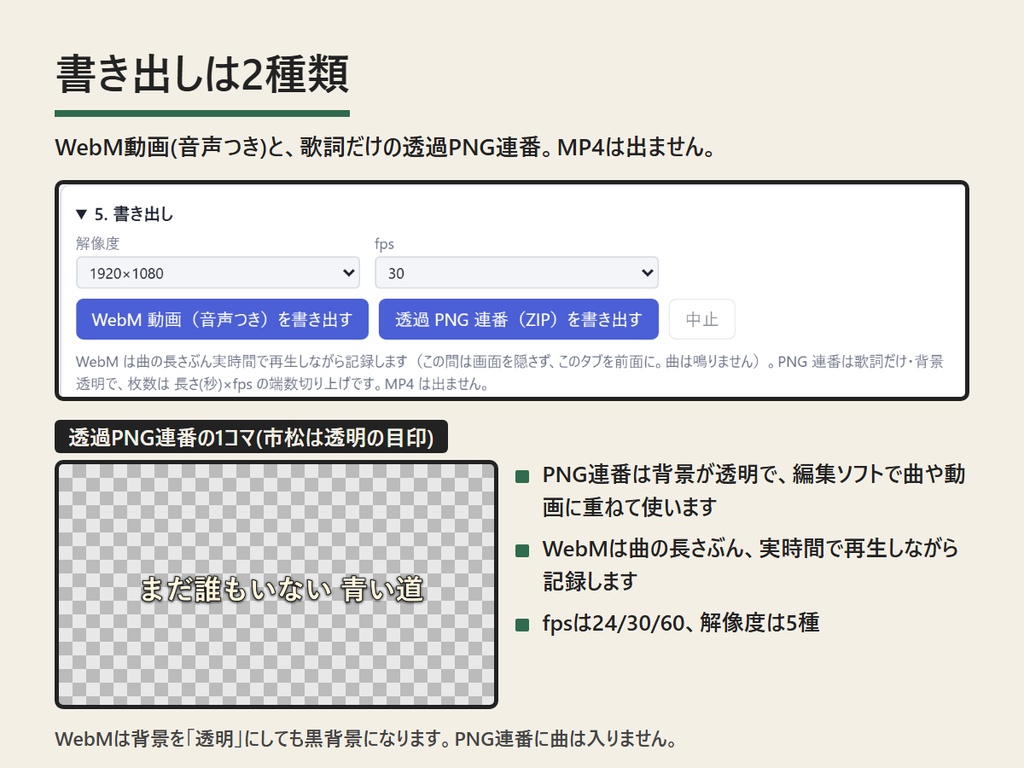Click the 中止 button
Screen dimensions: 1024x768
pyautogui.click(x=702, y=319)
